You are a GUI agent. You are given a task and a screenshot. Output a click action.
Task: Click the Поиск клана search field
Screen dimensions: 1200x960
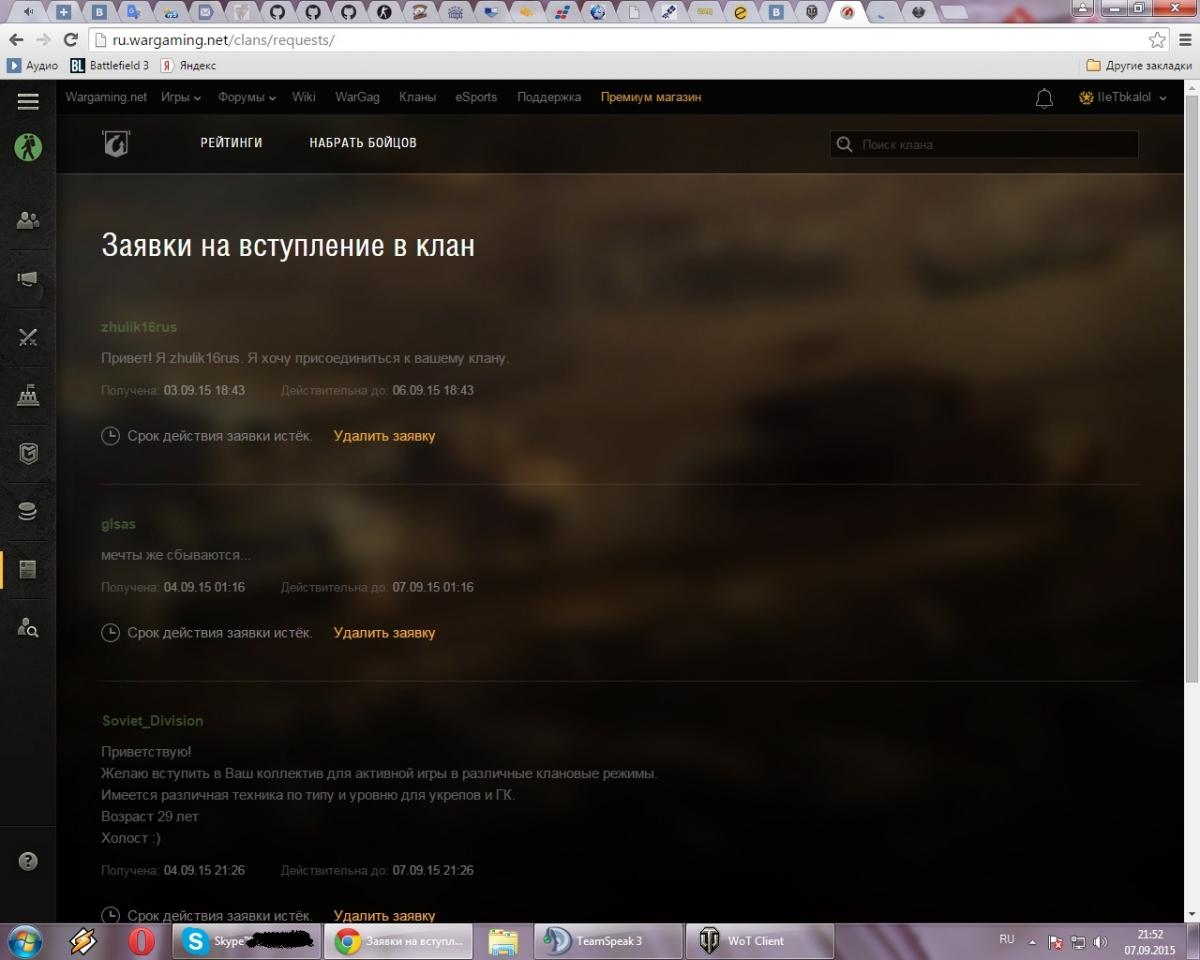(x=984, y=144)
